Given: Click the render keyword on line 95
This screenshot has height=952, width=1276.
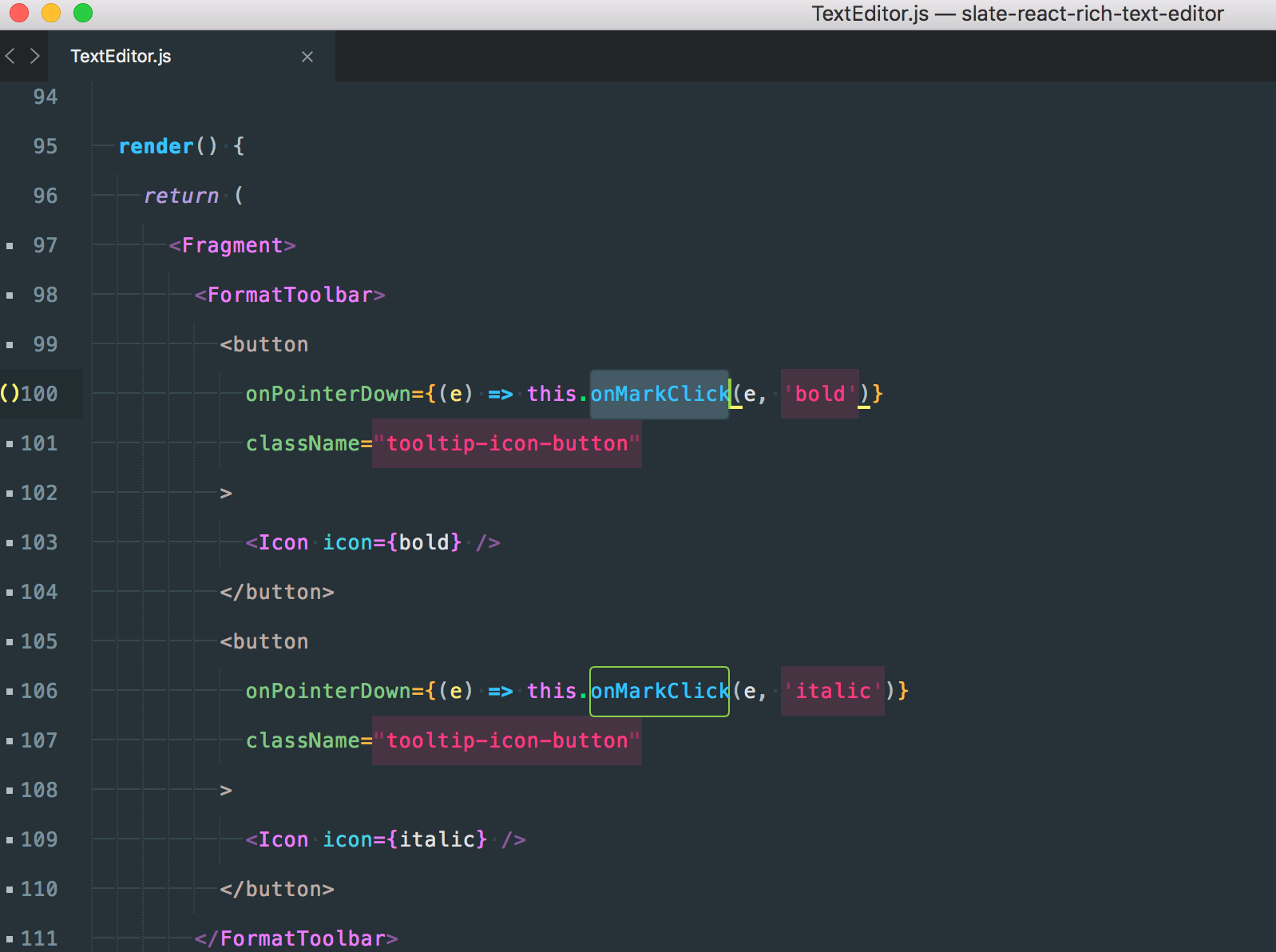Looking at the screenshot, I should point(156,146).
